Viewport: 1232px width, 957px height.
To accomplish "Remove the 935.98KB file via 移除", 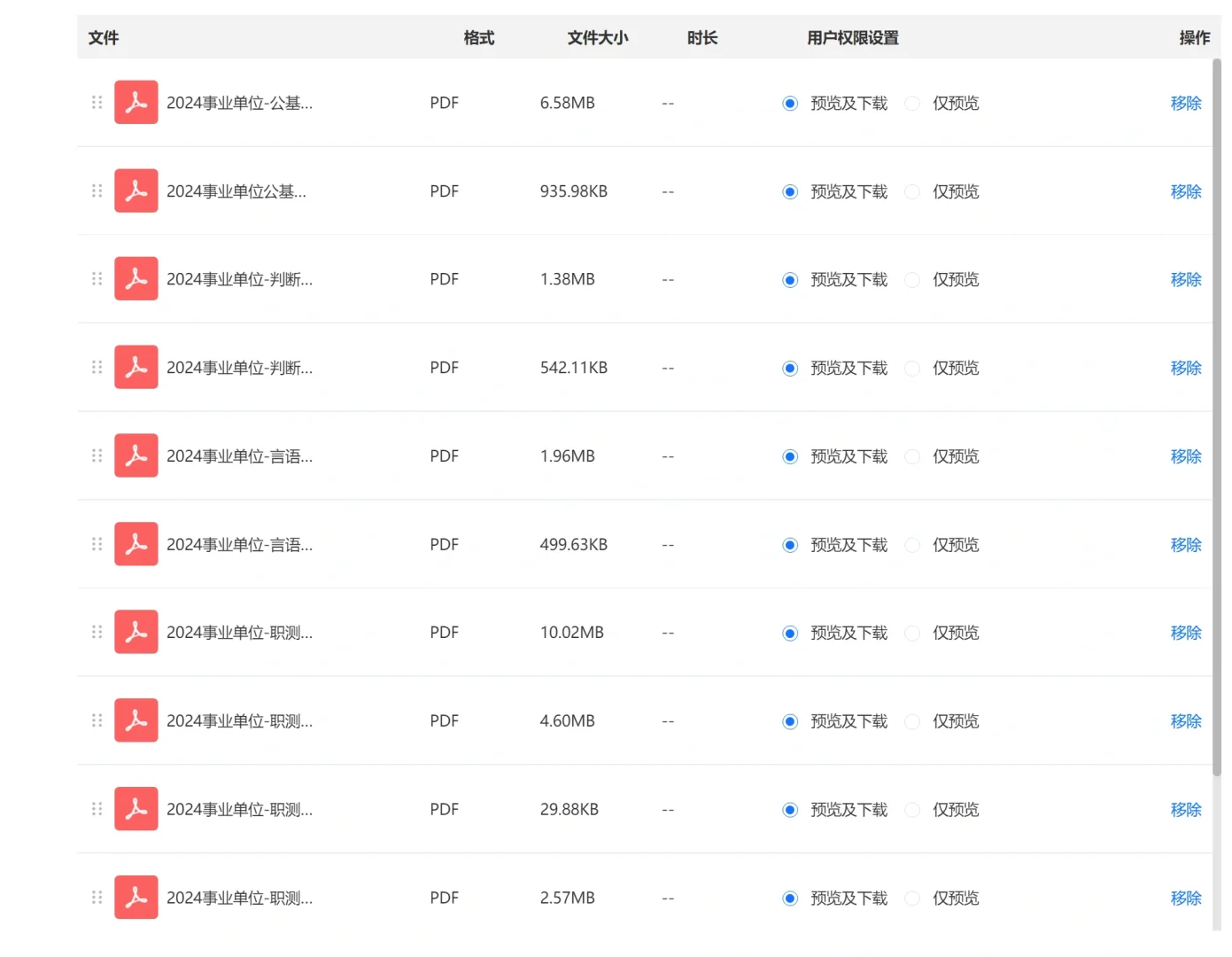I will (x=1186, y=192).
